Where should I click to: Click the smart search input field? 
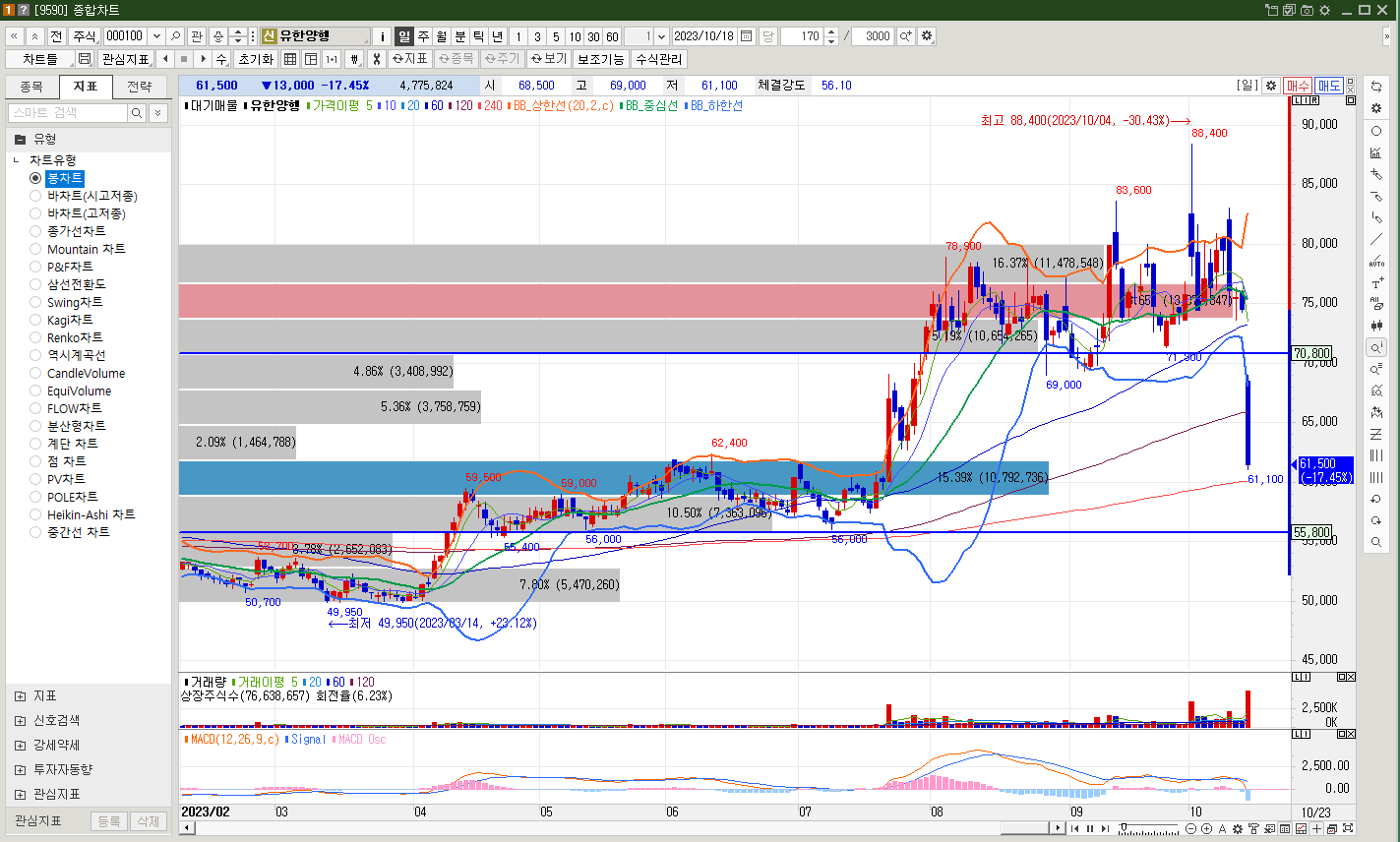click(68, 113)
